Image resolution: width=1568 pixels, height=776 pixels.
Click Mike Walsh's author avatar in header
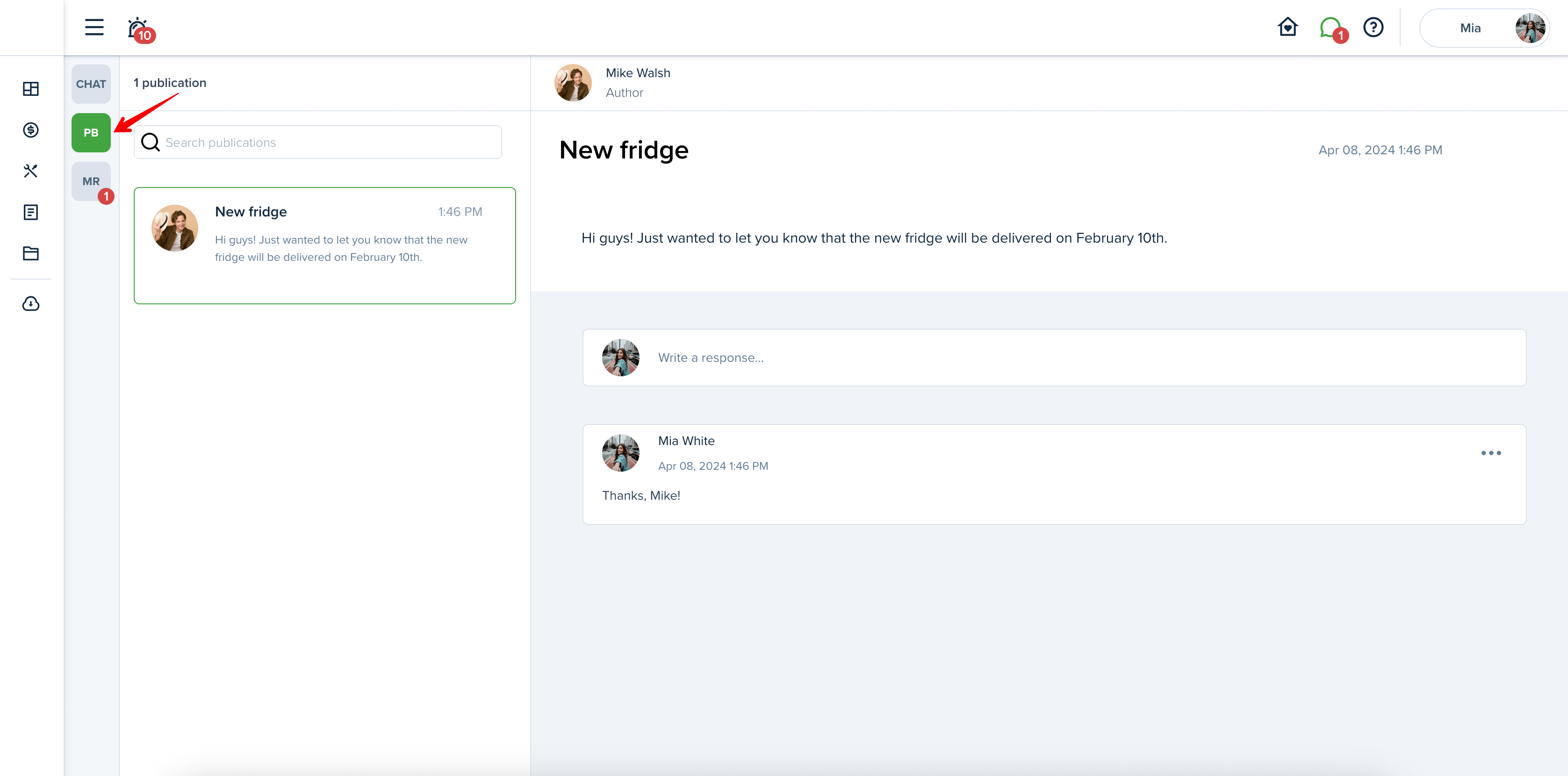point(573,83)
